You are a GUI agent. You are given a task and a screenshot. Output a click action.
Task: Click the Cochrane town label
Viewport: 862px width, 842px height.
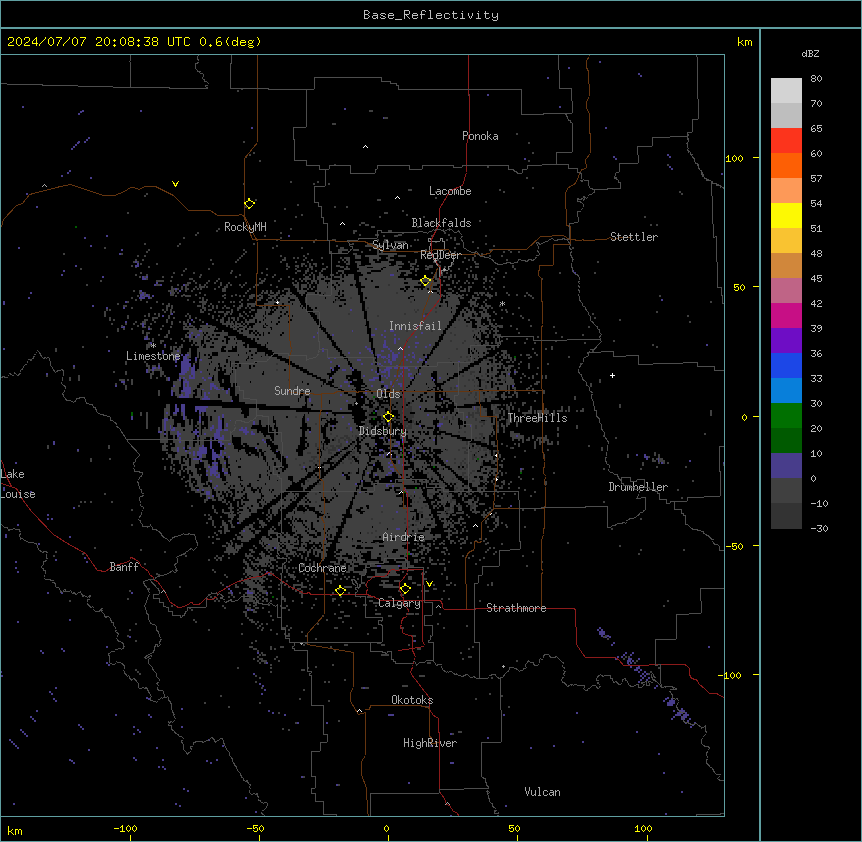(322, 568)
